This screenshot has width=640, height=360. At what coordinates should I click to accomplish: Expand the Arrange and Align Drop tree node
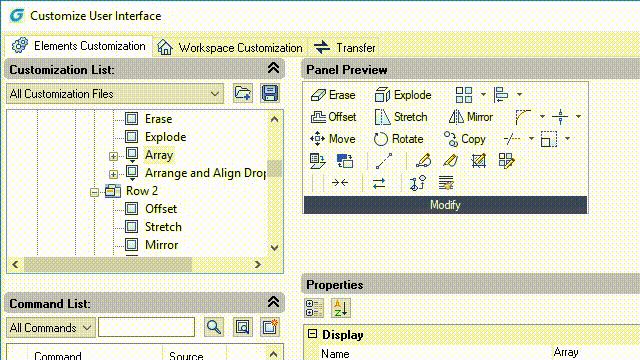(x=113, y=174)
